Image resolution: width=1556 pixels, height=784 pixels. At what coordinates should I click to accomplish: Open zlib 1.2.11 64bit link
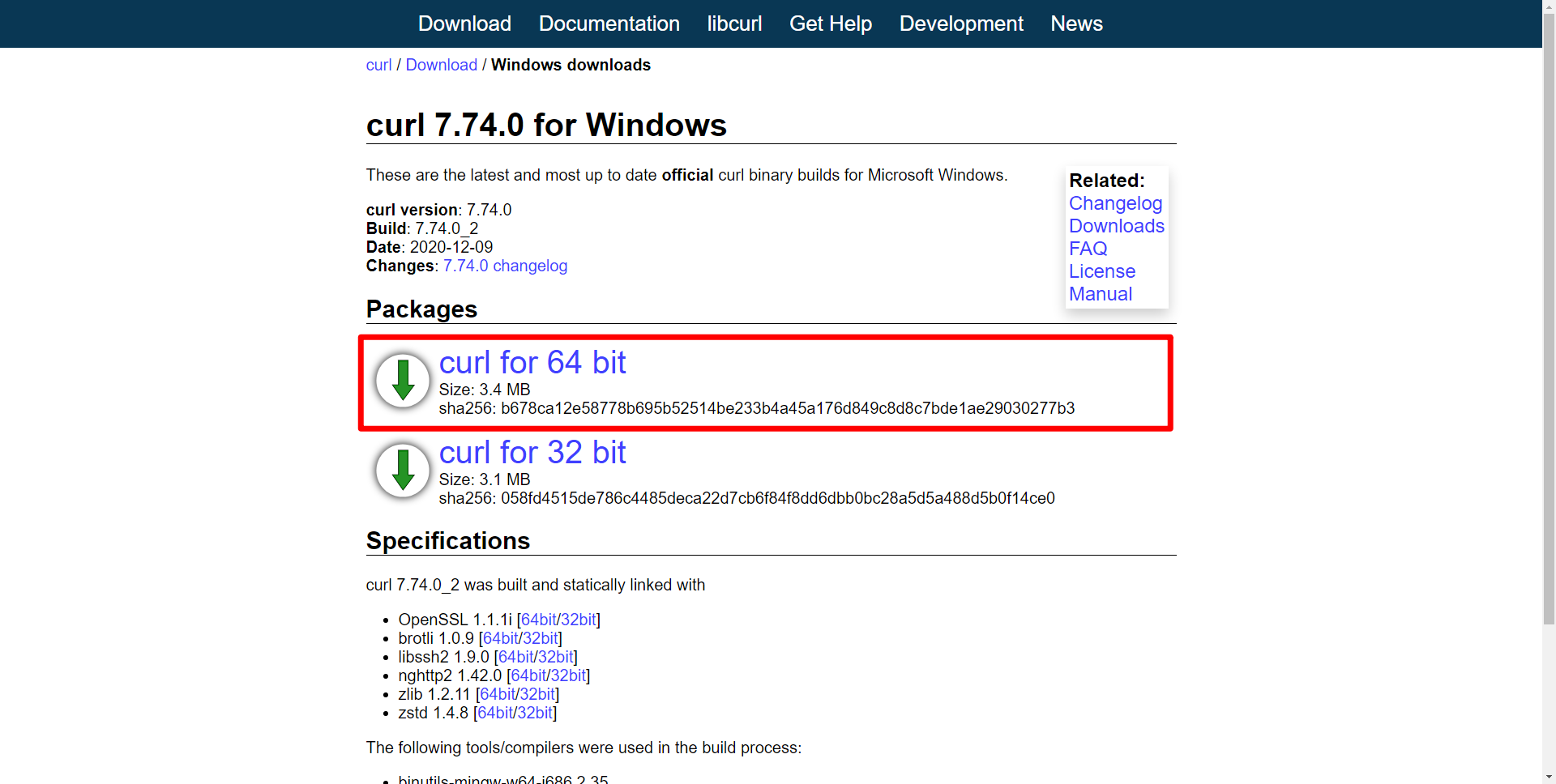498,694
